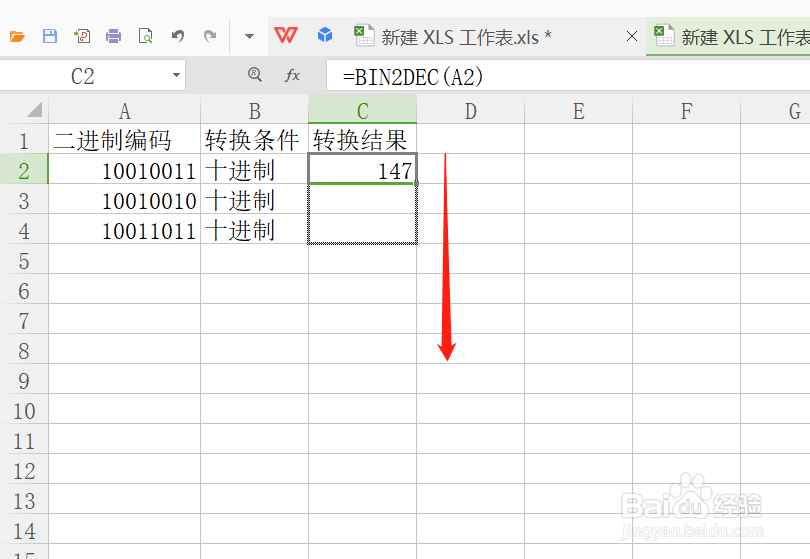Click the zoom magnifier icon beside fx
Image resolution: width=810 pixels, height=559 pixels.
point(254,75)
